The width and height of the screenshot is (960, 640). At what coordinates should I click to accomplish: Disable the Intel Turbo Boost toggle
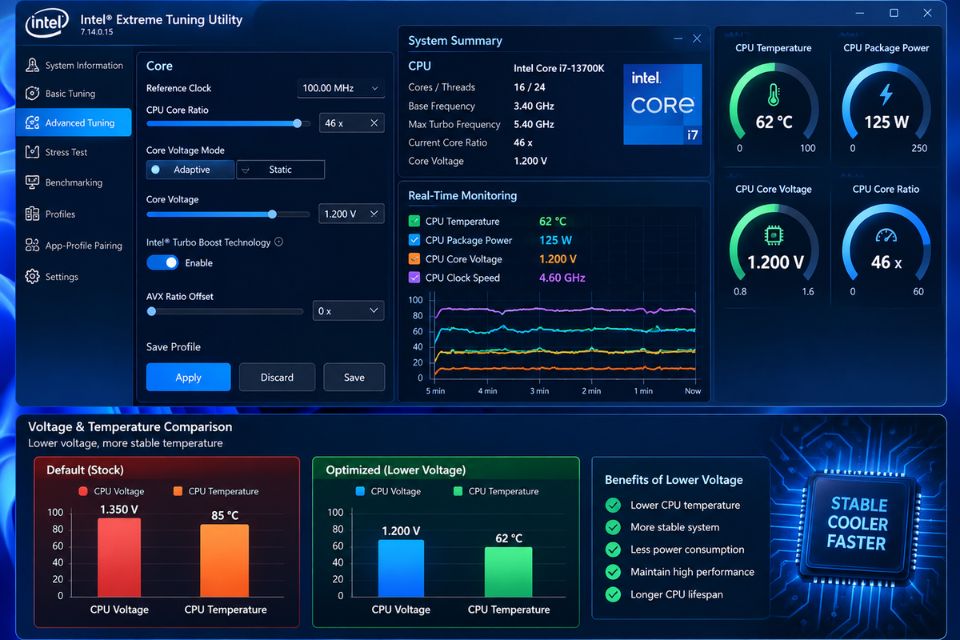pyautogui.click(x=162, y=263)
